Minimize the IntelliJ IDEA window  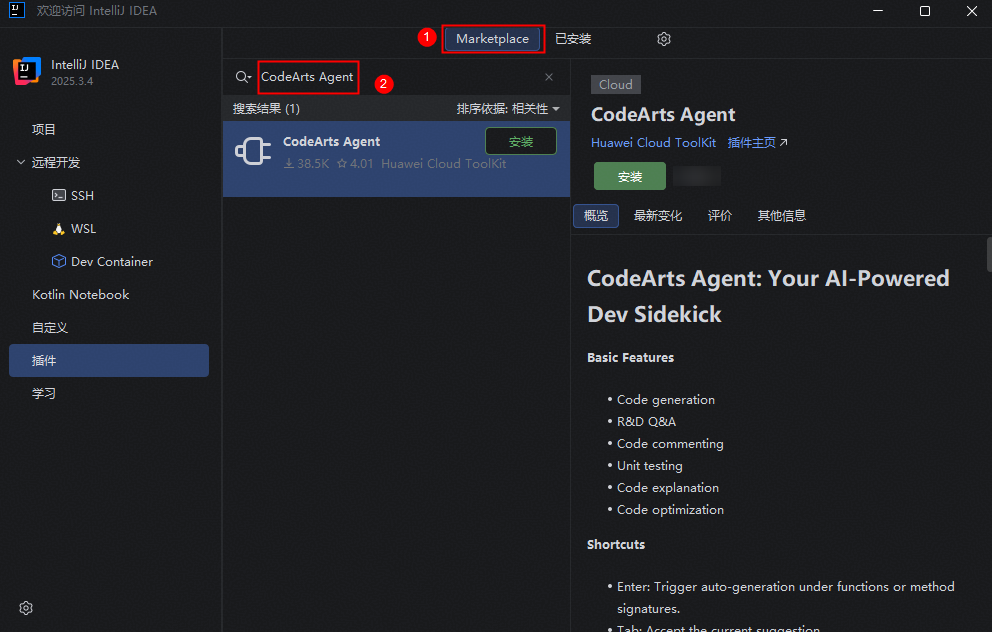point(877,11)
